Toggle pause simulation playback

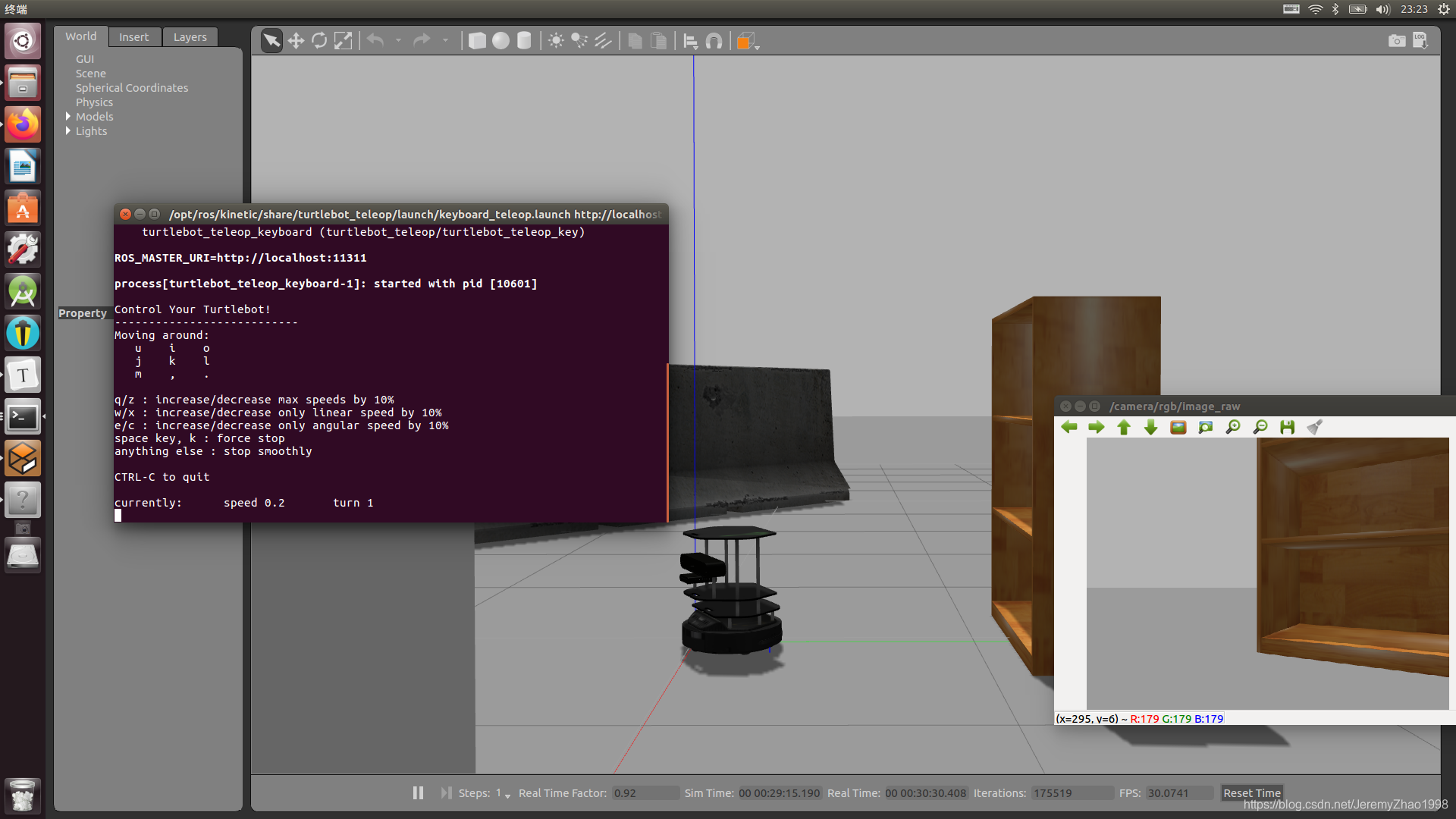click(x=416, y=793)
